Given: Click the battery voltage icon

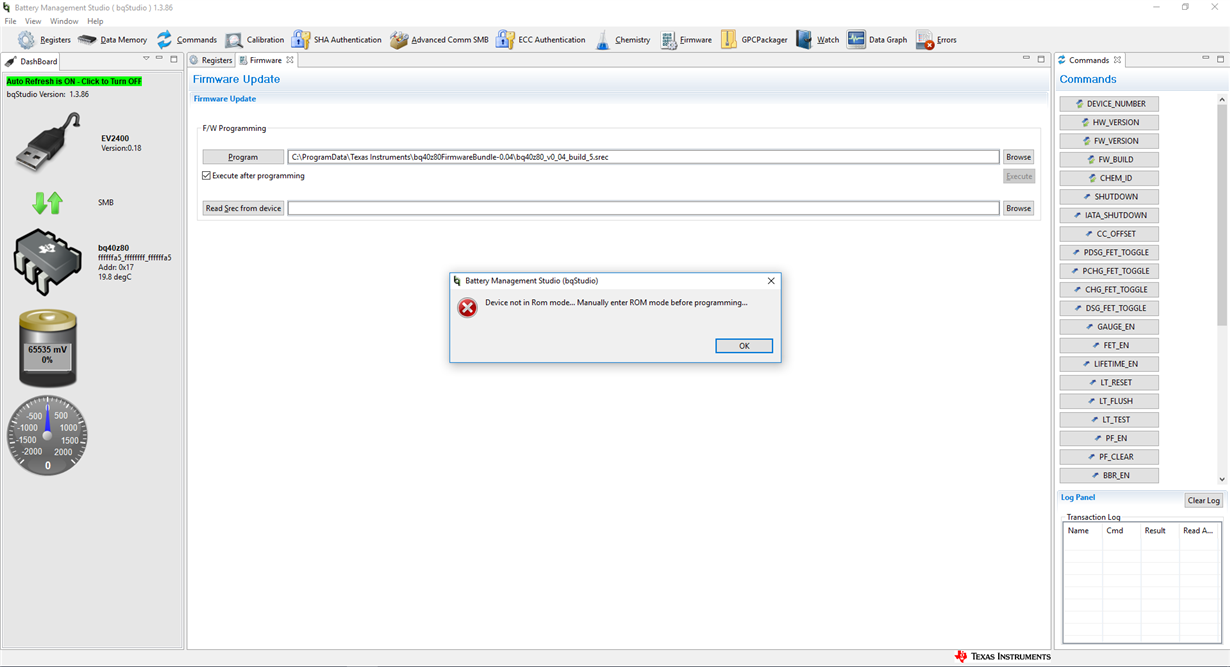Looking at the screenshot, I should (x=47, y=348).
